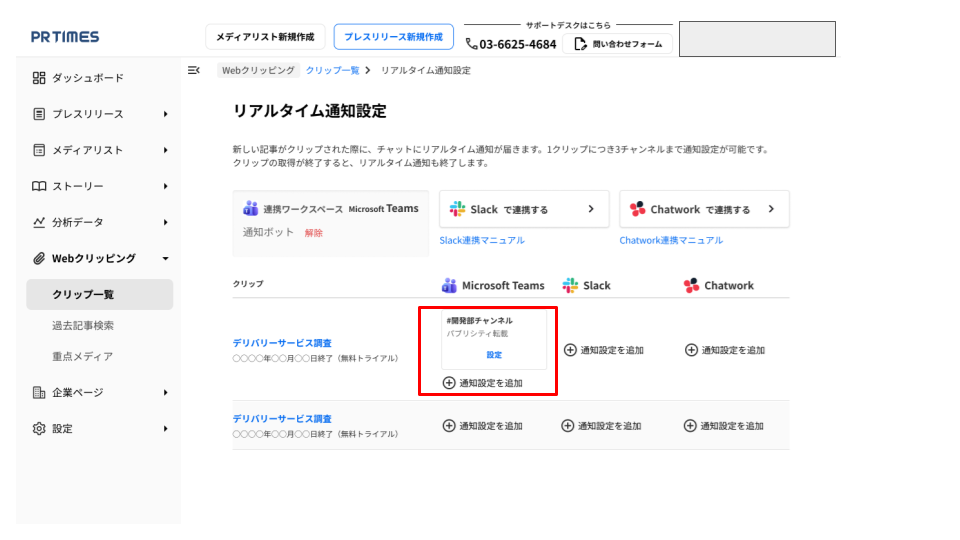Open first デリバリーサービス調査 clip link
Viewport: 960px width, 540px height.
pos(282,343)
